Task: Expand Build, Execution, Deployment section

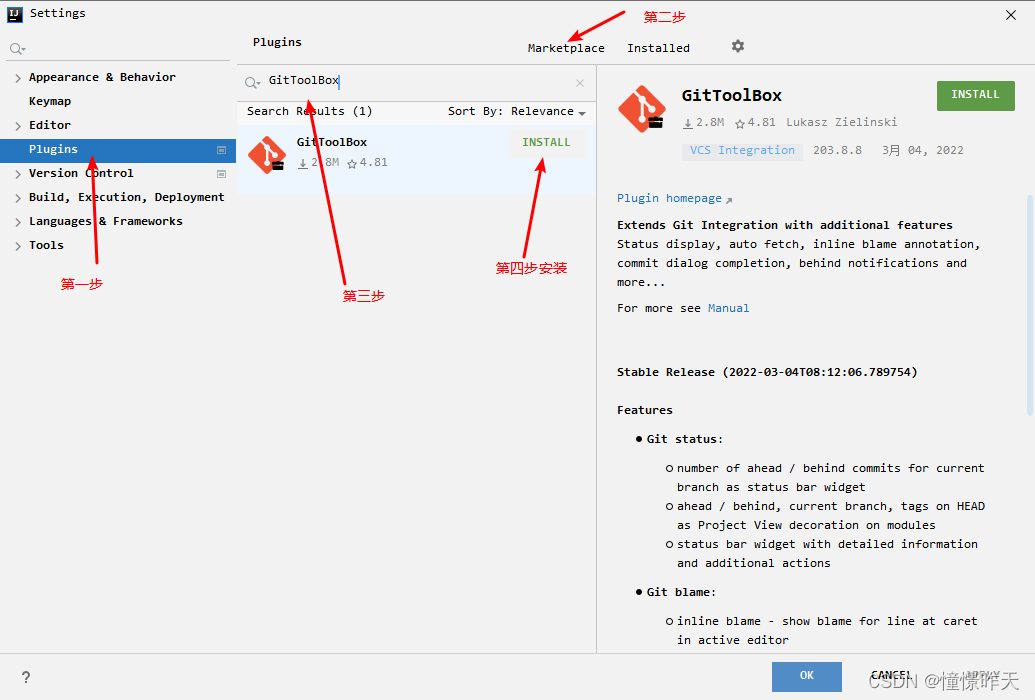Action: pos(18,197)
